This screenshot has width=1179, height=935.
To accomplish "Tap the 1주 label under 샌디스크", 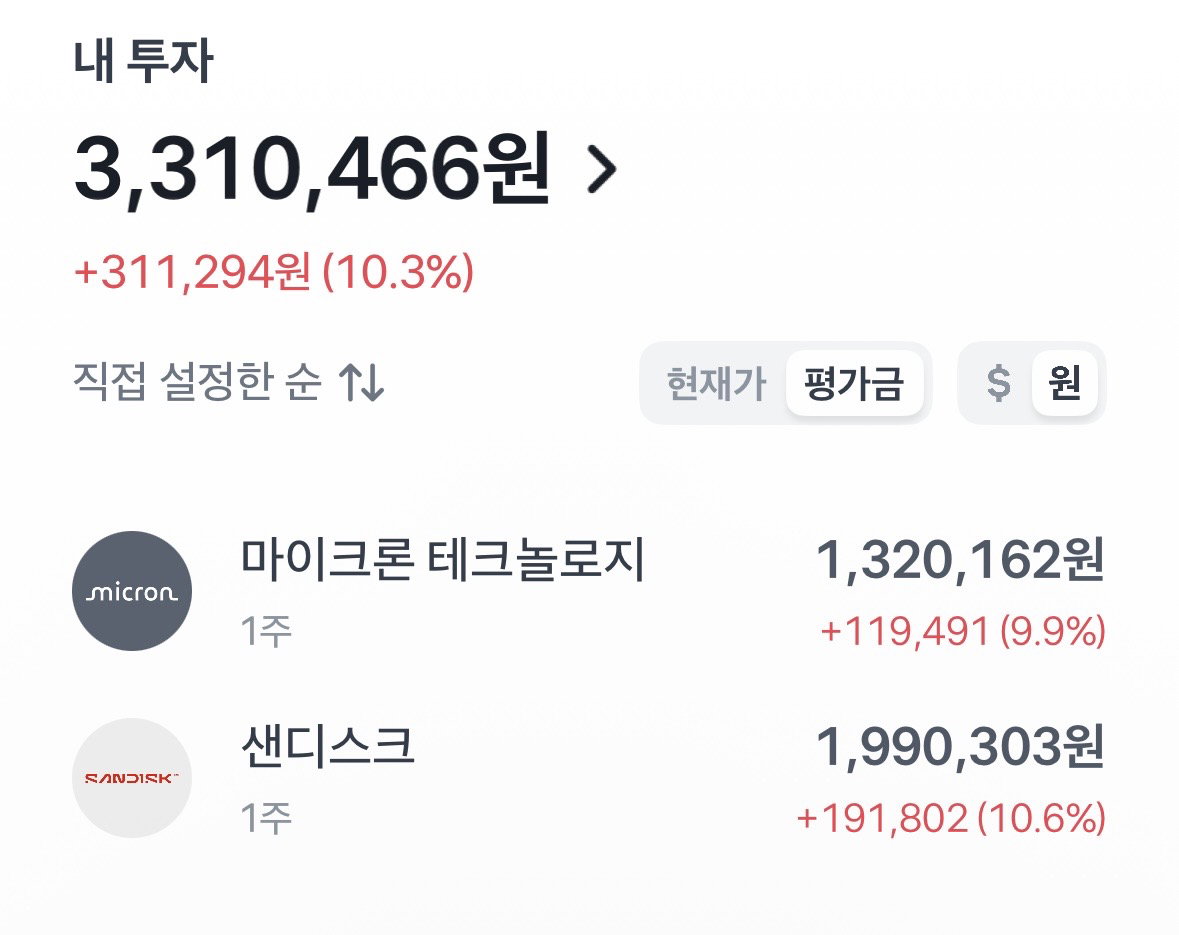I will pos(266,818).
